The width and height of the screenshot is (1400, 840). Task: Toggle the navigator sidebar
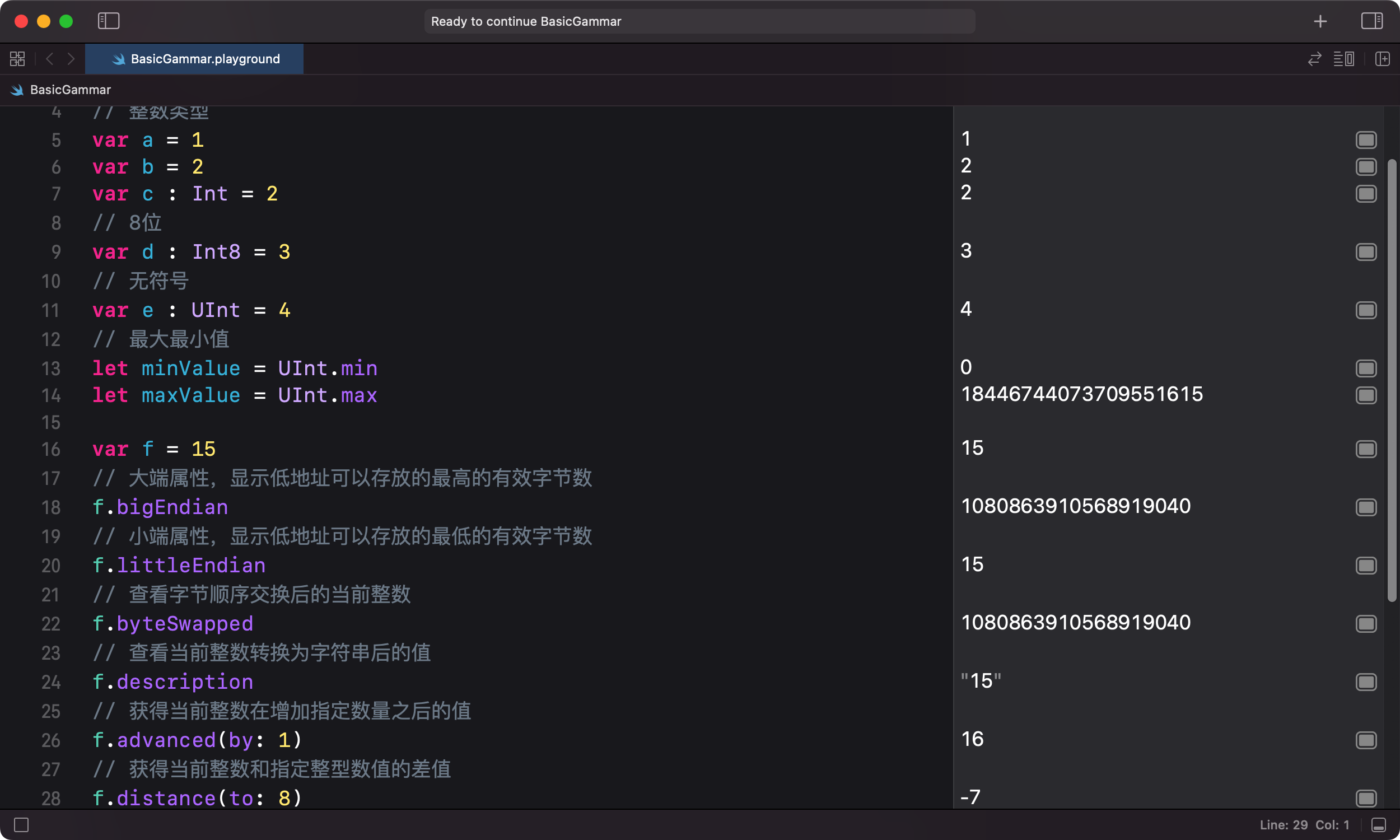tap(109, 21)
